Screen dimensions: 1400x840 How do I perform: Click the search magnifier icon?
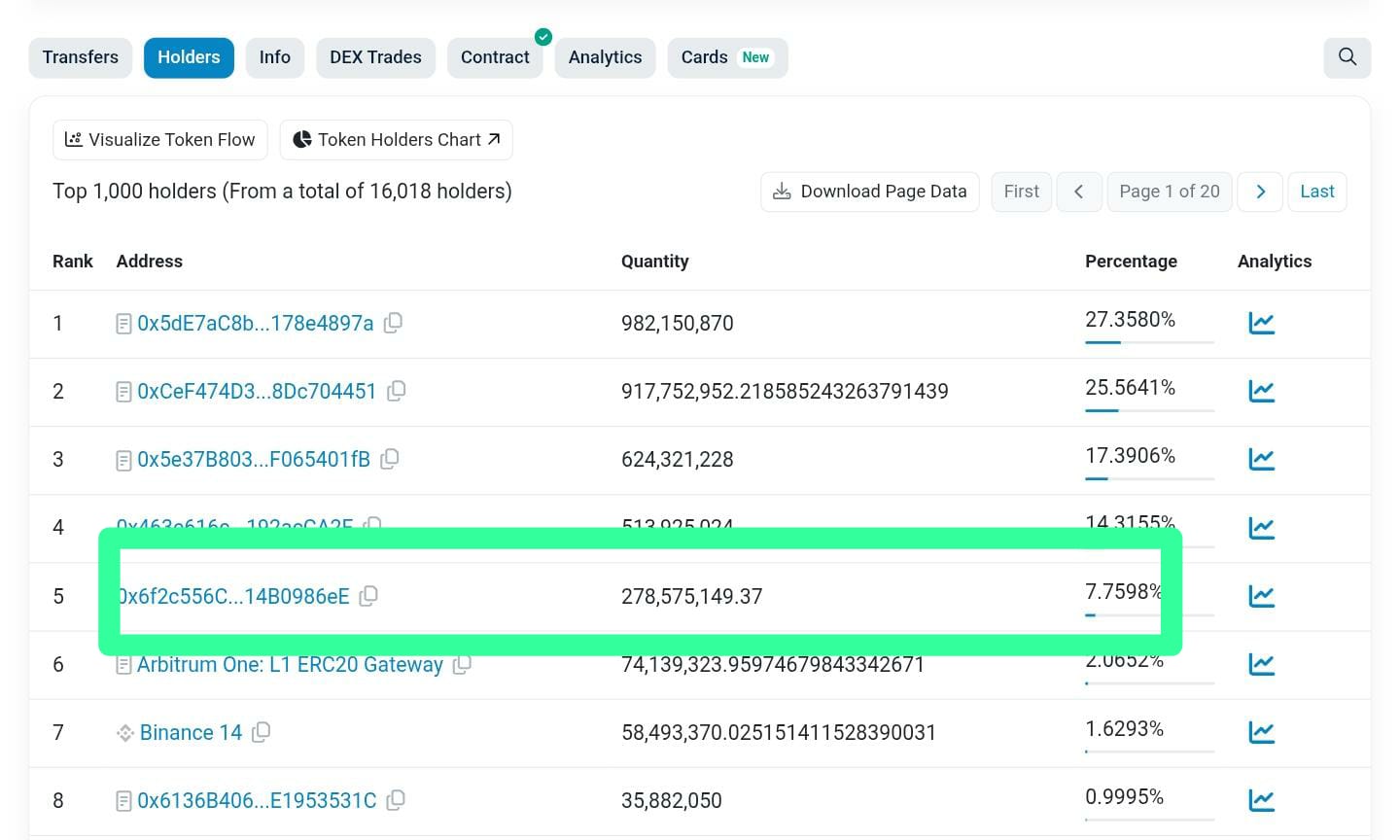click(x=1347, y=57)
